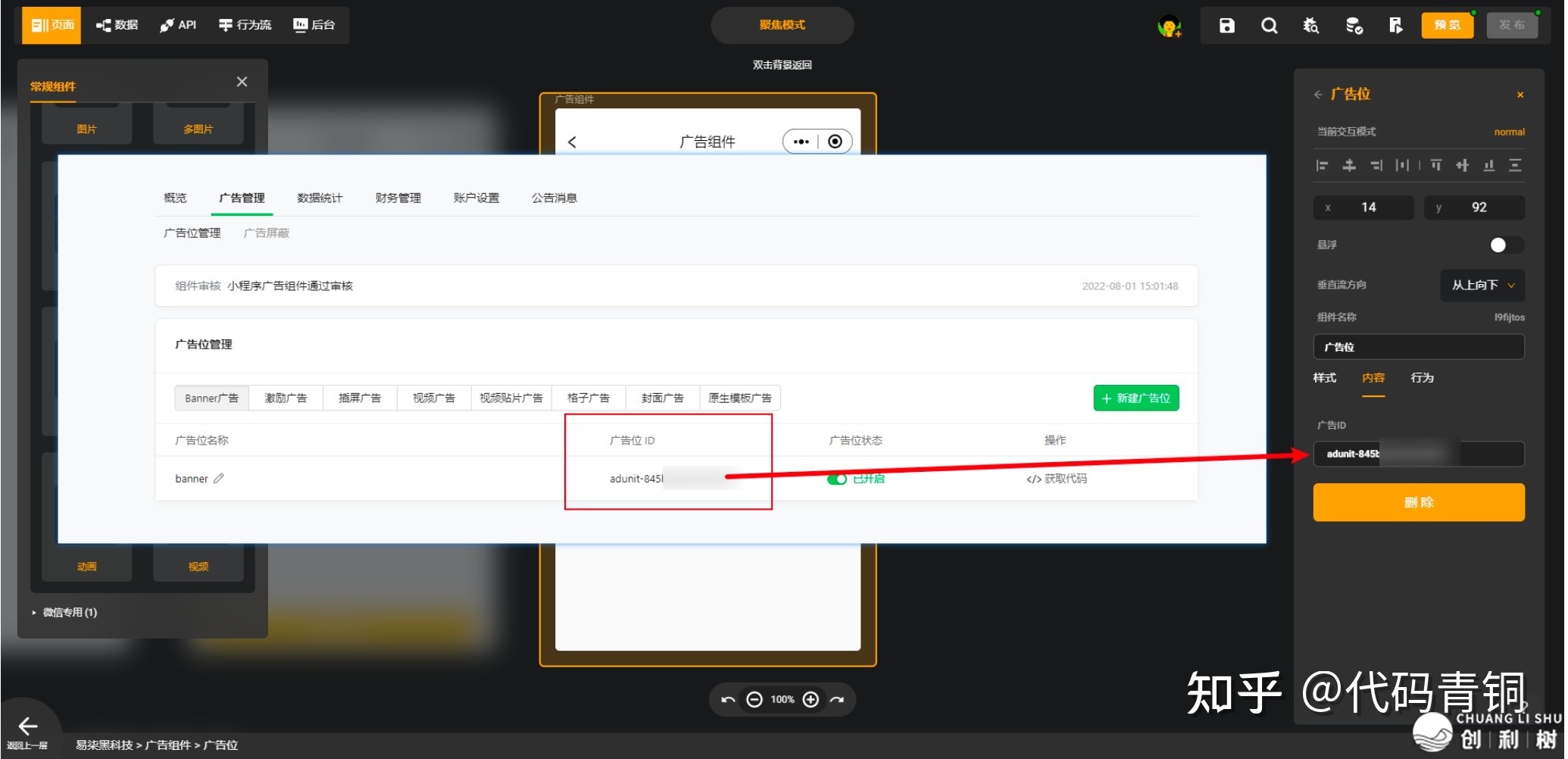Align bottom edges icon

coord(1488,165)
